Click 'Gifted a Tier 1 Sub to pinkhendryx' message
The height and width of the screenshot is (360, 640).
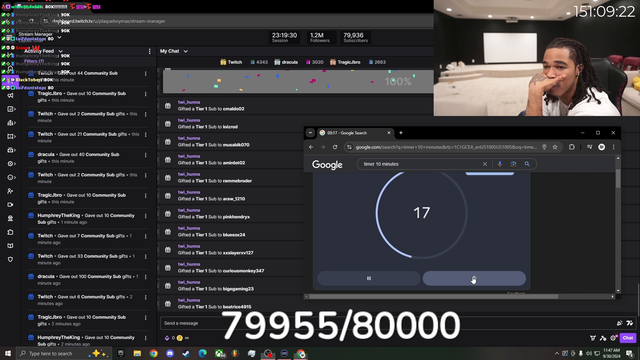pos(213,217)
